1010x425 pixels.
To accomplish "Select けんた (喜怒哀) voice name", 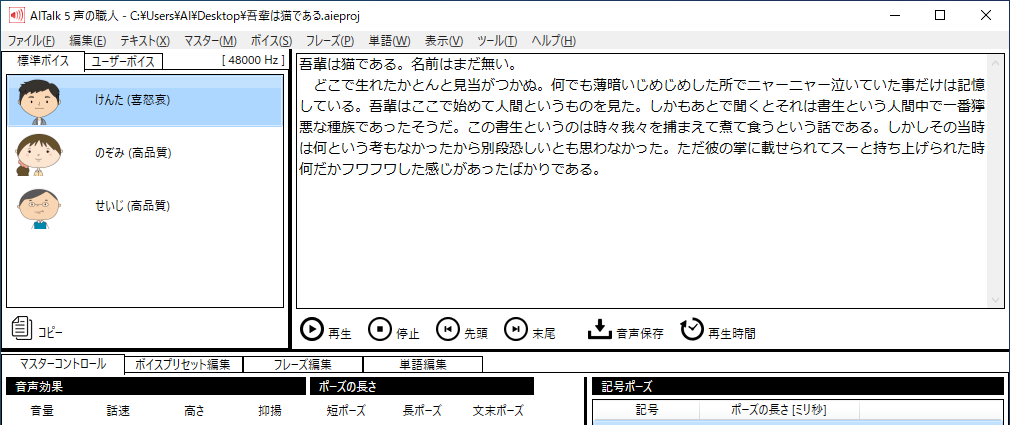I will click(132, 100).
